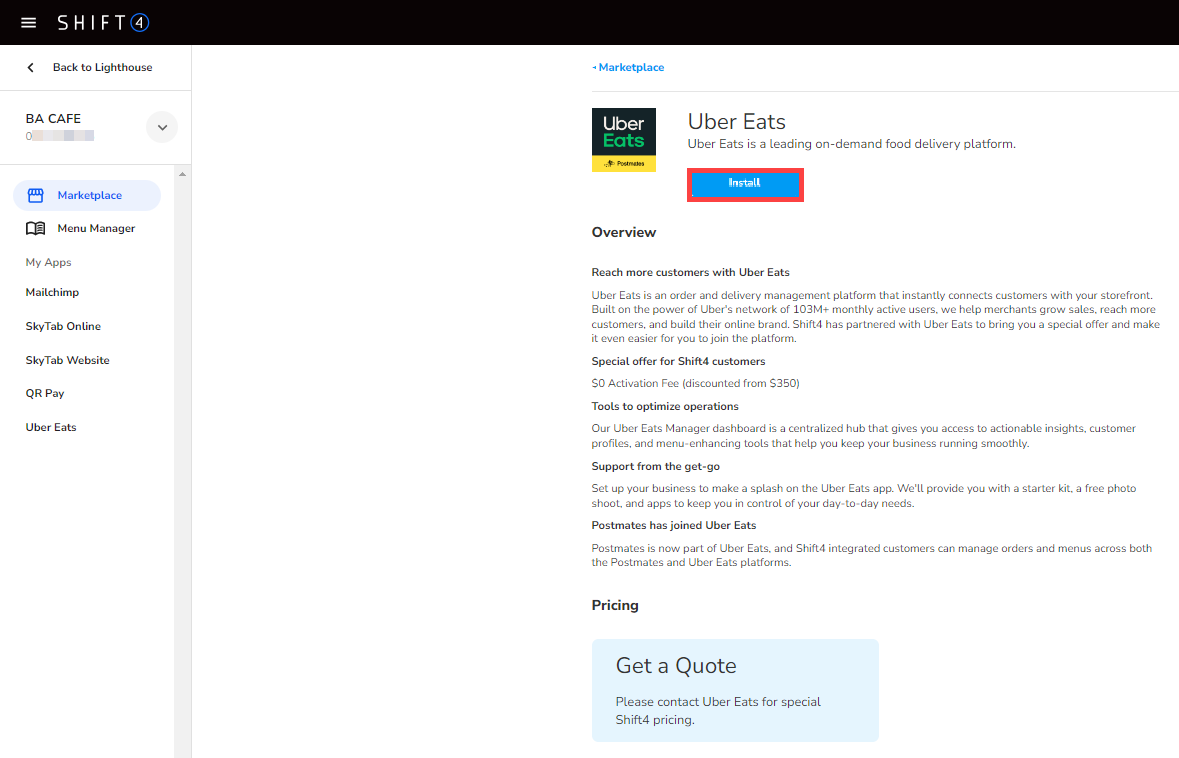1179x758 pixels.
Task: Select the My Apps section heading
Action: point(48,262)
